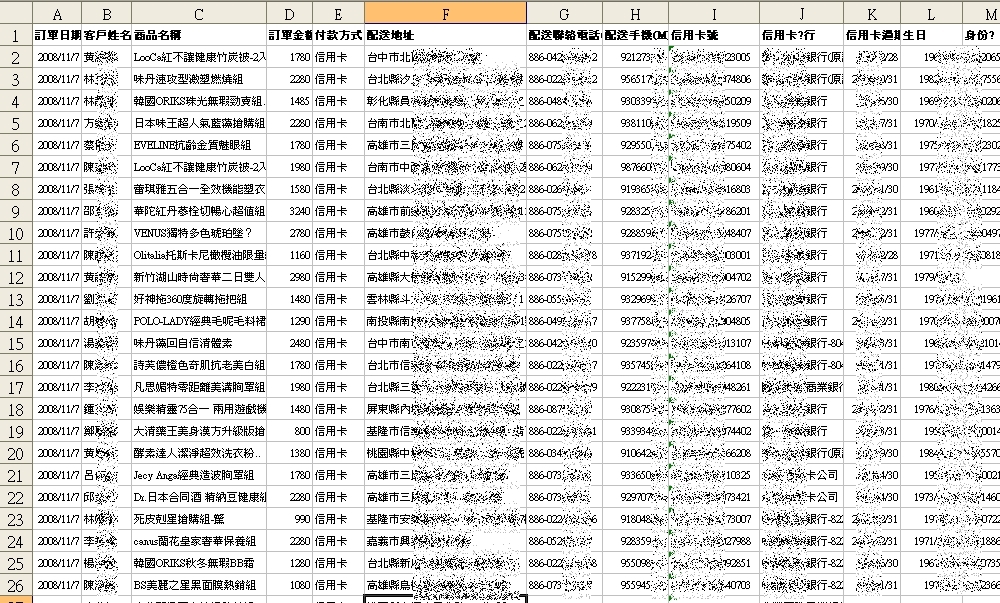Click the '信用卡號' header cell
Image resolution: width=1000 pixels, height=603 pixels.
[x=714, y=35]
